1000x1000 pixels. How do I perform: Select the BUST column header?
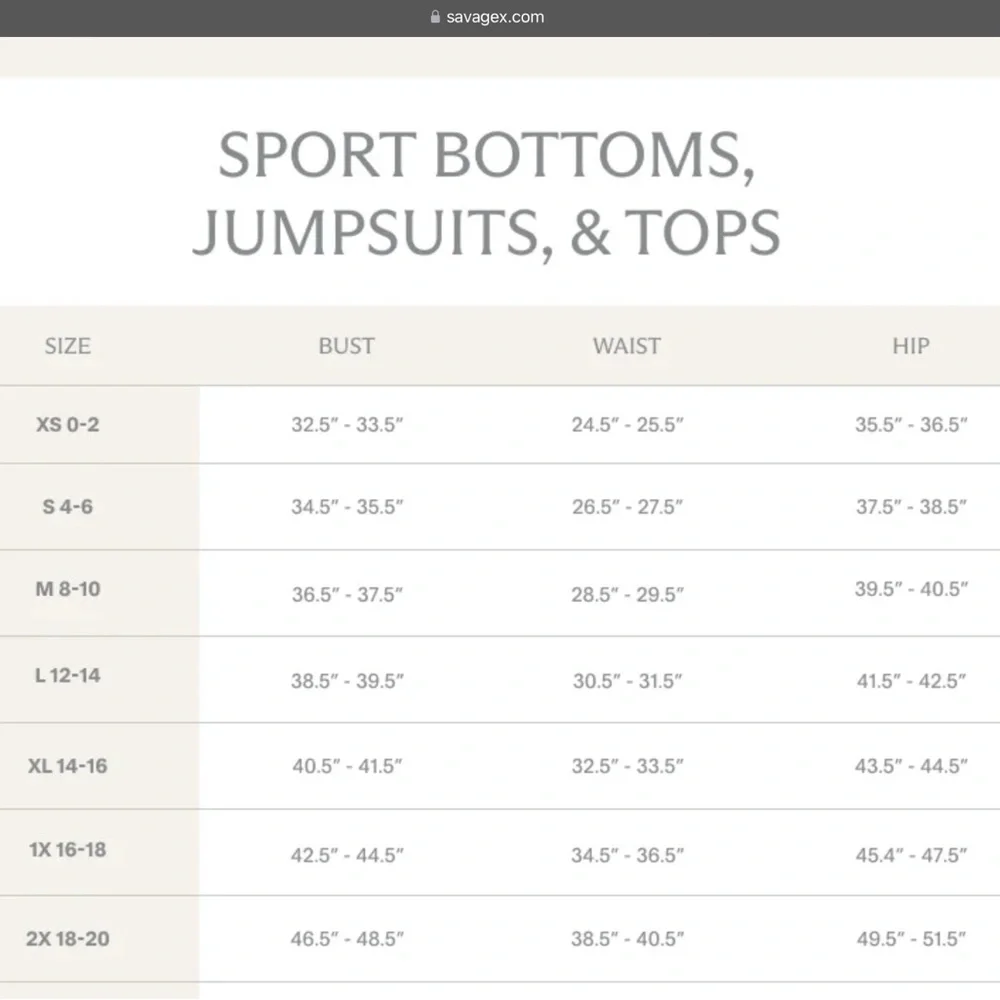tap(346, 346)
